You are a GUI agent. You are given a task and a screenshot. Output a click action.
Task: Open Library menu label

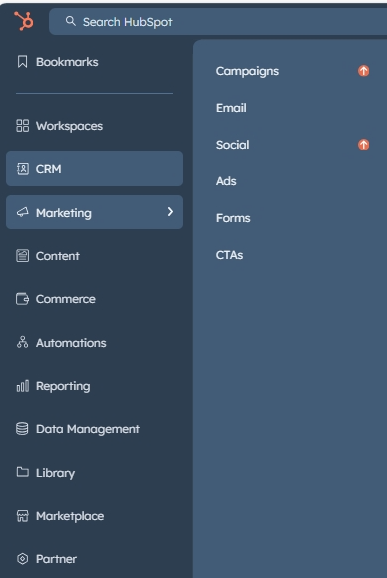[x=55, y=473]
